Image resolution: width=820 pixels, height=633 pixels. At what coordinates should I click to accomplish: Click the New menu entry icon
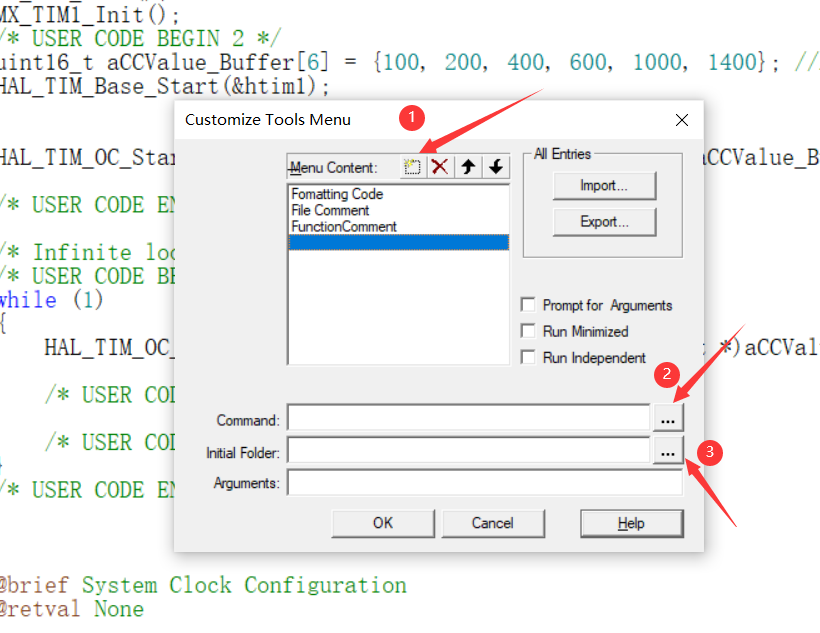click(412, 167)
